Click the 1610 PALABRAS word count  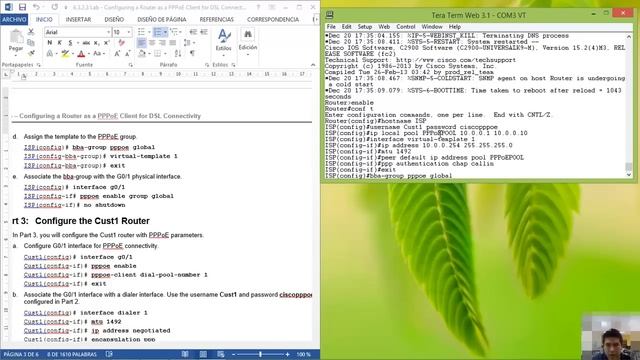(72, 354)
